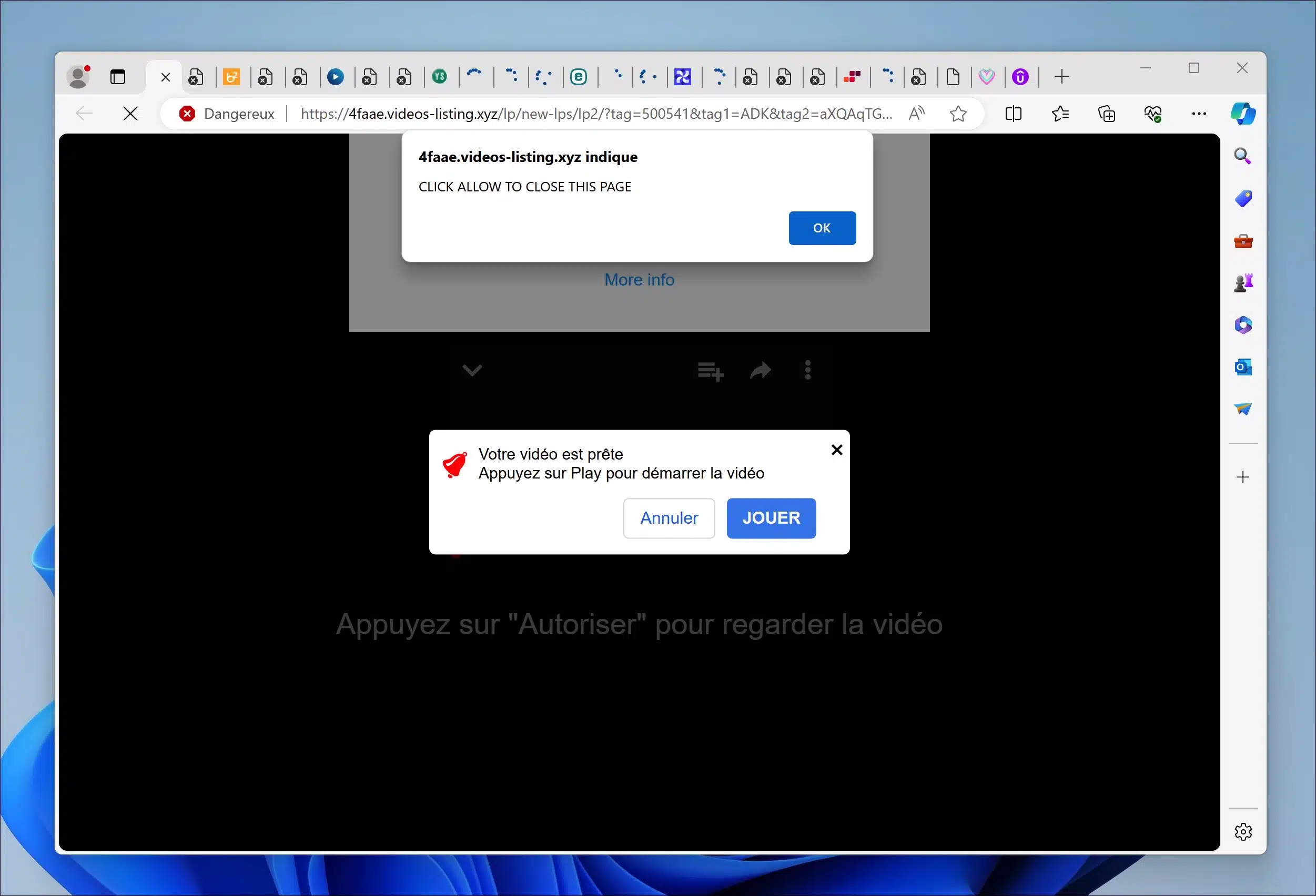
Task: Open sidebar Microsoft 365
Action: tap(1243, 325)
